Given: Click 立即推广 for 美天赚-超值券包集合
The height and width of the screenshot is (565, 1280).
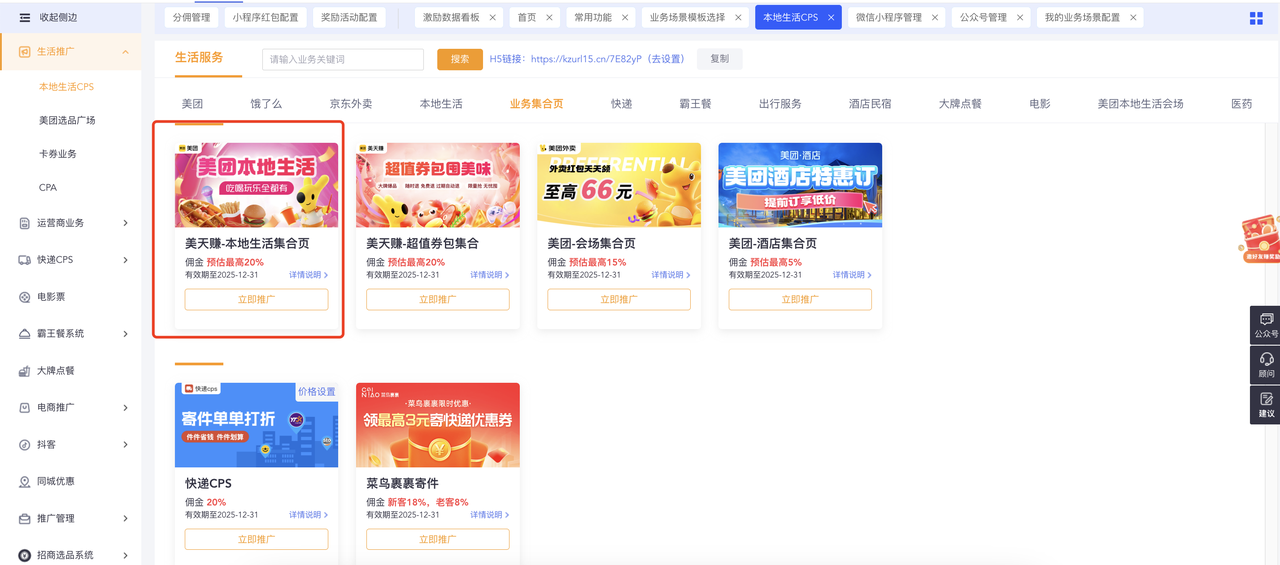Looking at the screenshot, I should 438,299.
